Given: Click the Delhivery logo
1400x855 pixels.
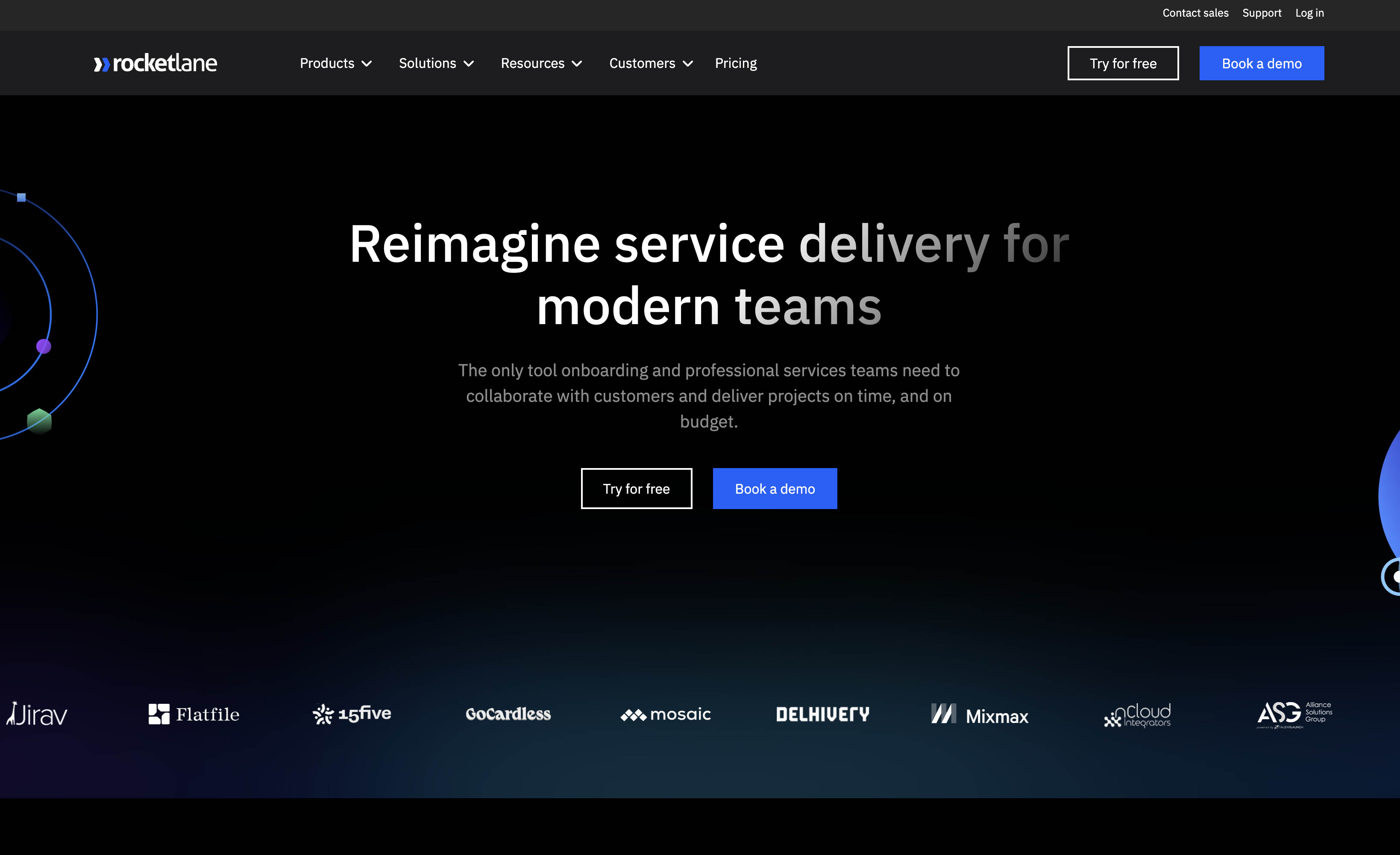Looking at the screenshot, I should tap(823, 714).
